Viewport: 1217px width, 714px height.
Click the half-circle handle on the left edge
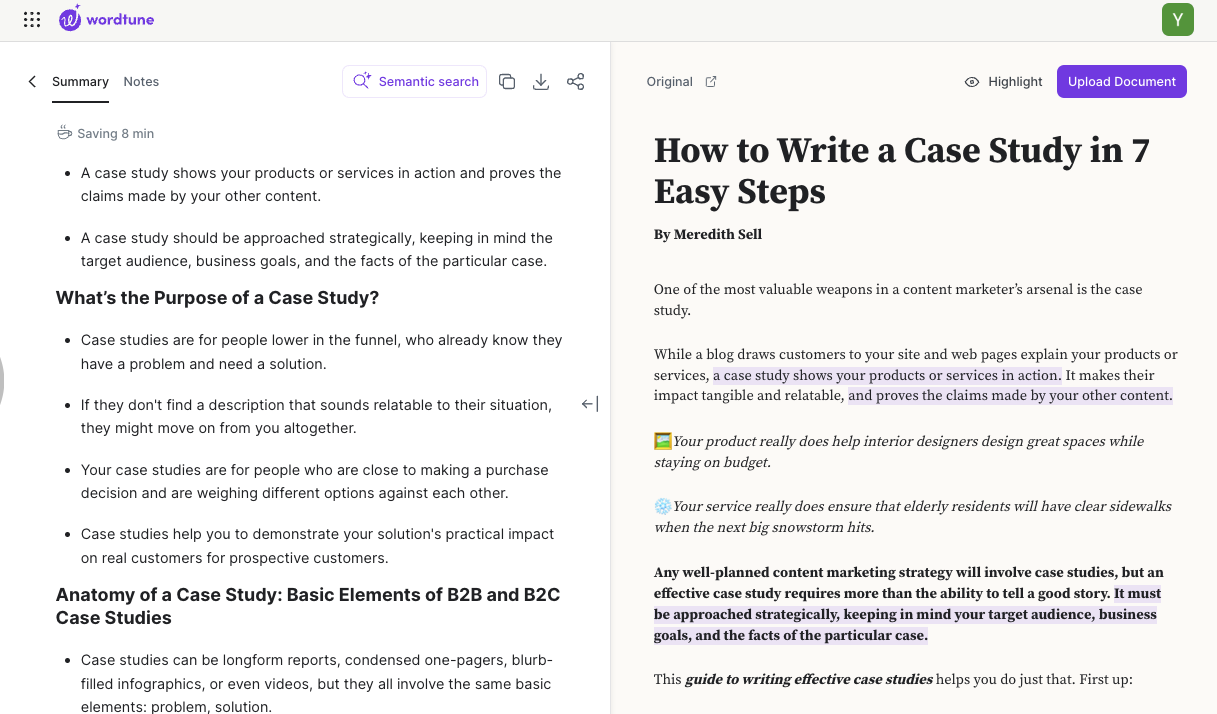[3, 381]
